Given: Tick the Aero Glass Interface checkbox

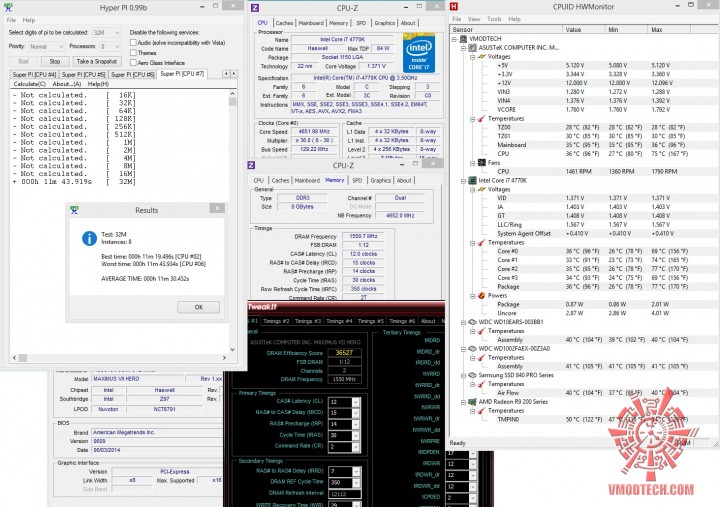Looking at the screenshot, I should [133, 63].
